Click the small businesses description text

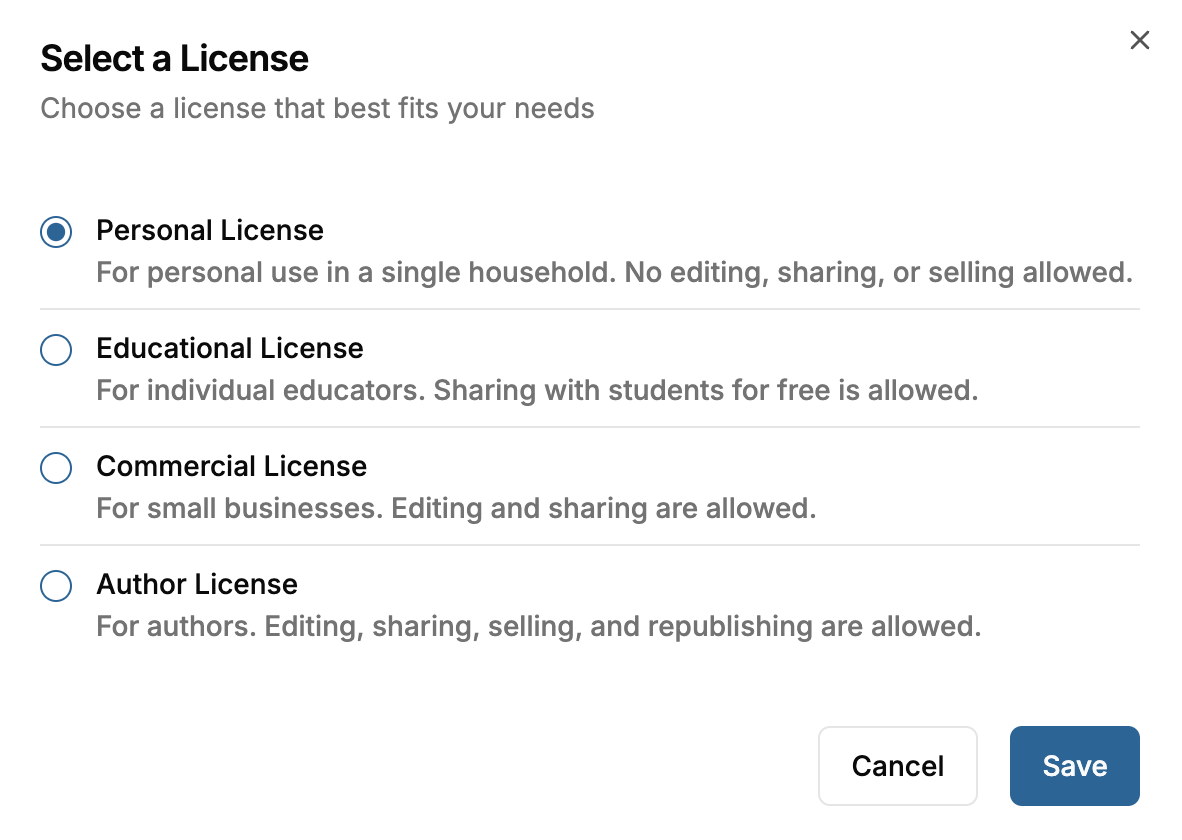point(456,508)
